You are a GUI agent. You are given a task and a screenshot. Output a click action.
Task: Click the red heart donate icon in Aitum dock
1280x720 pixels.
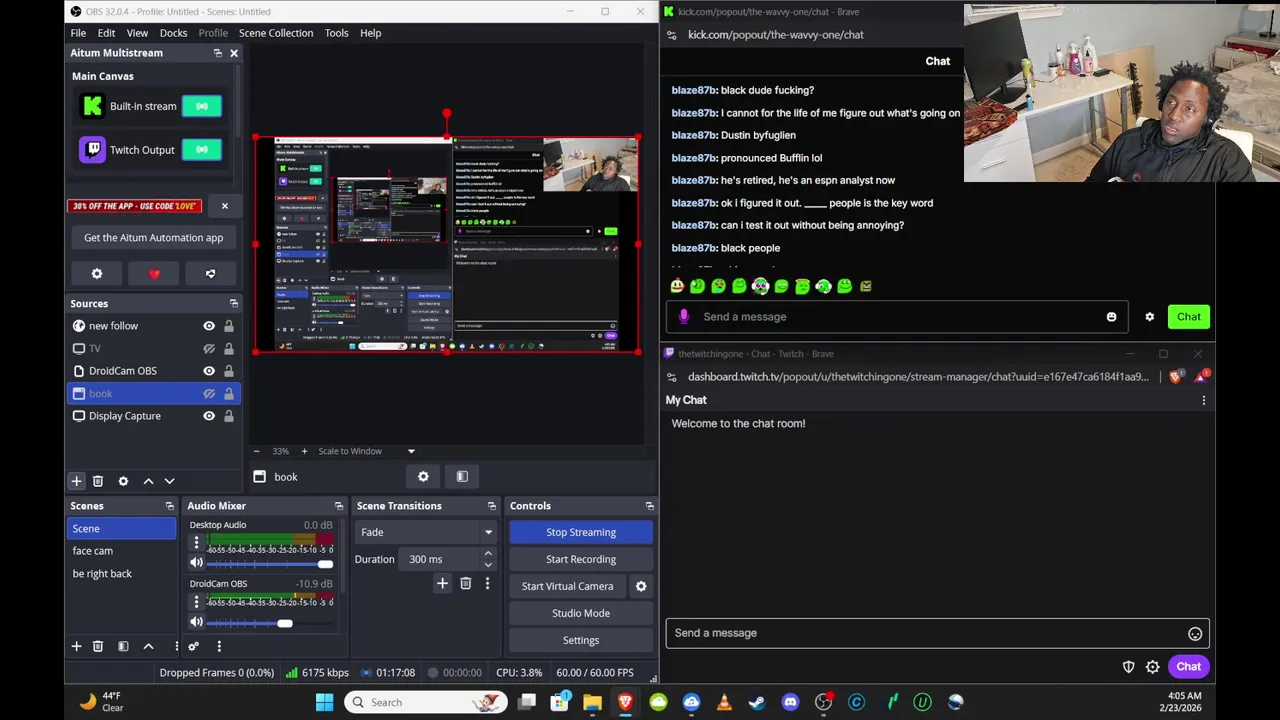(x=154, y=274)
